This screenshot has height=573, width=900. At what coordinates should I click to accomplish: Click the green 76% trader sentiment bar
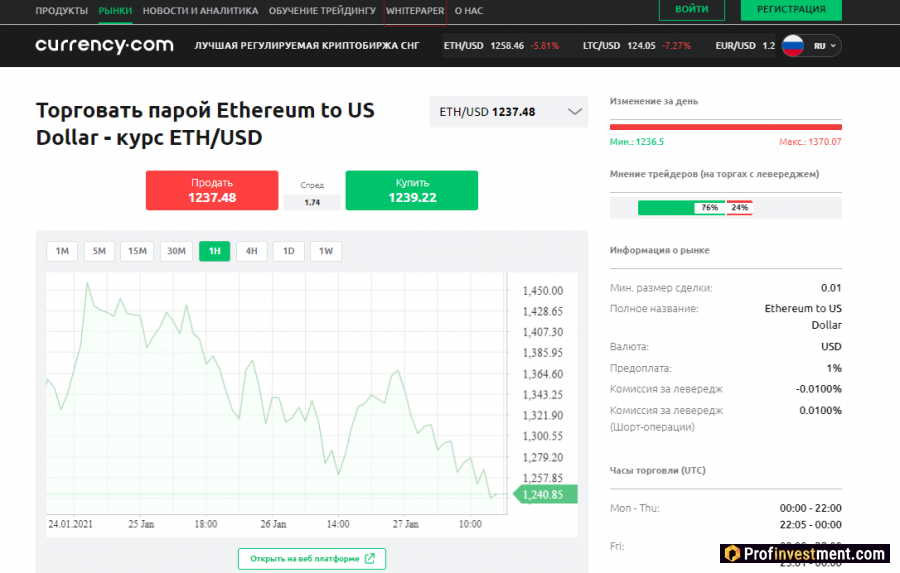click(681, 207)
